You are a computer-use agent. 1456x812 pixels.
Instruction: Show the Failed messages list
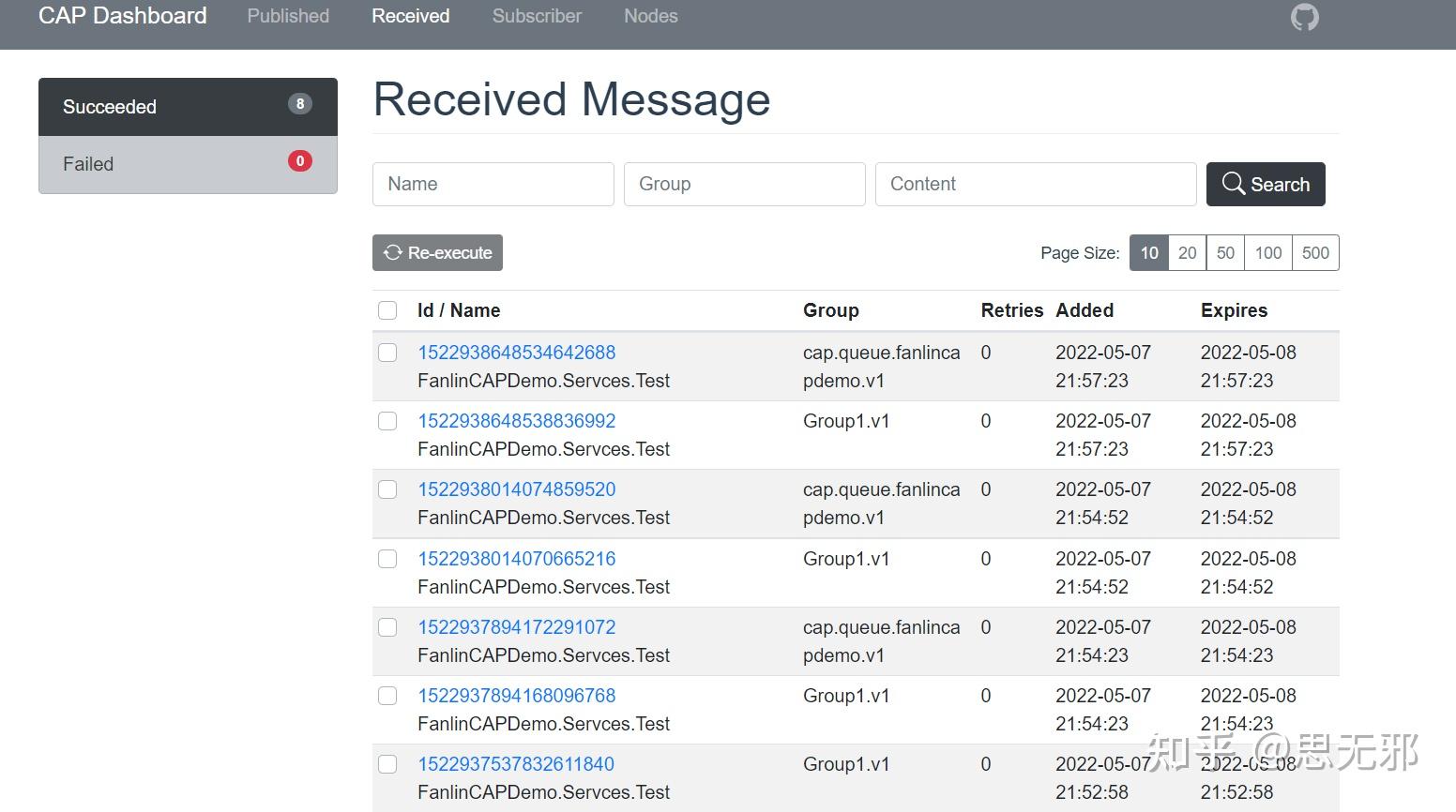pyautogui.click(x=188, y=164)
